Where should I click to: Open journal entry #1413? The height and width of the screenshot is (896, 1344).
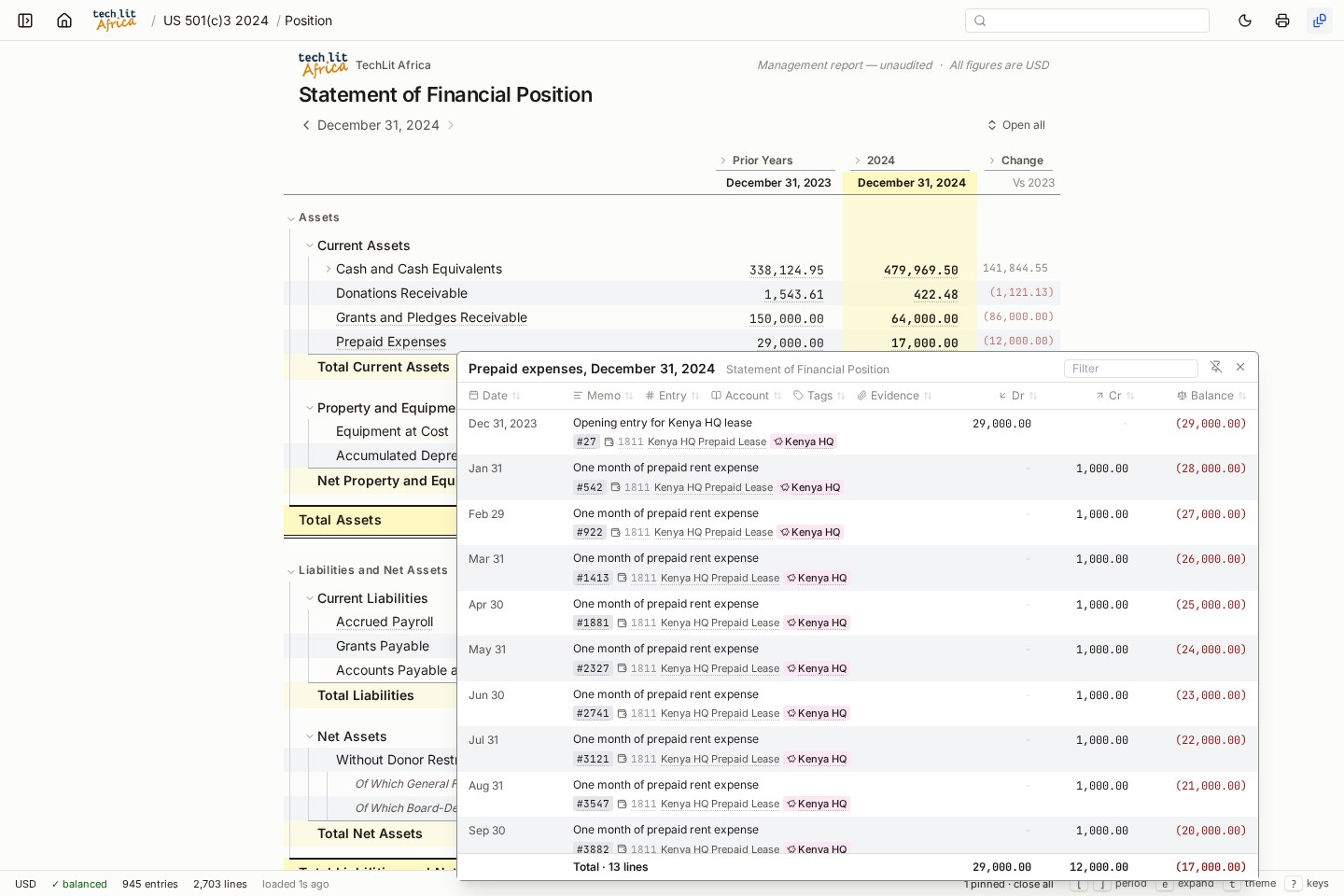[593, 578]
